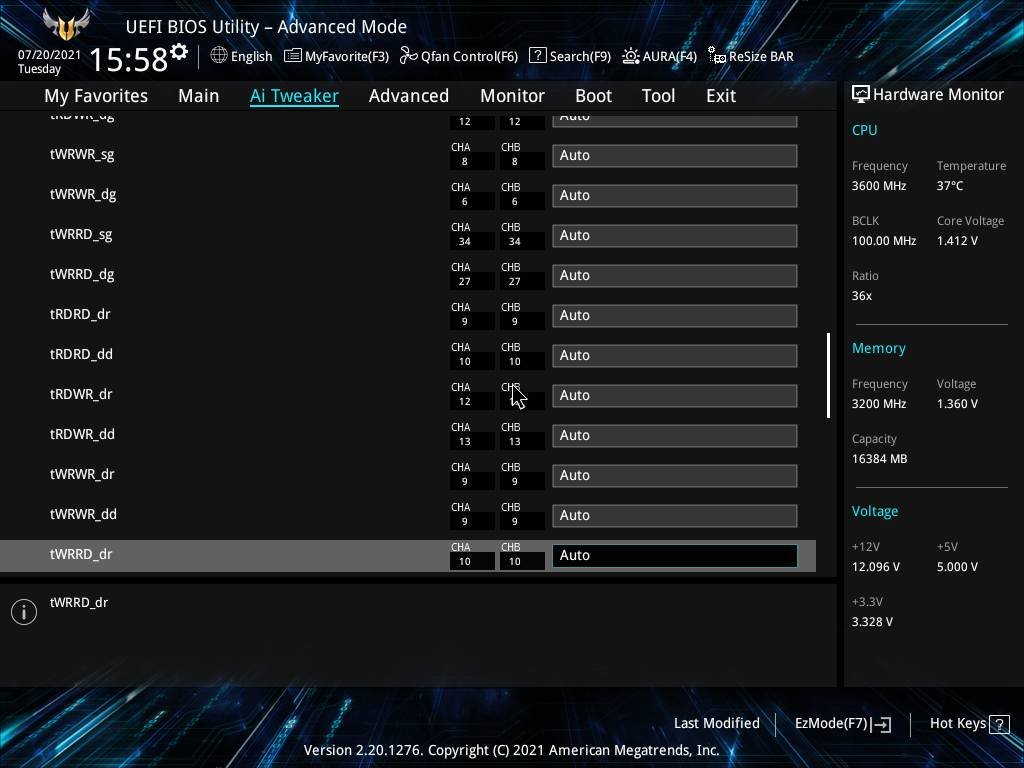1024x768 pixels.
Task: Click the settings gear next to clock
Action: [x=179, y=52]
